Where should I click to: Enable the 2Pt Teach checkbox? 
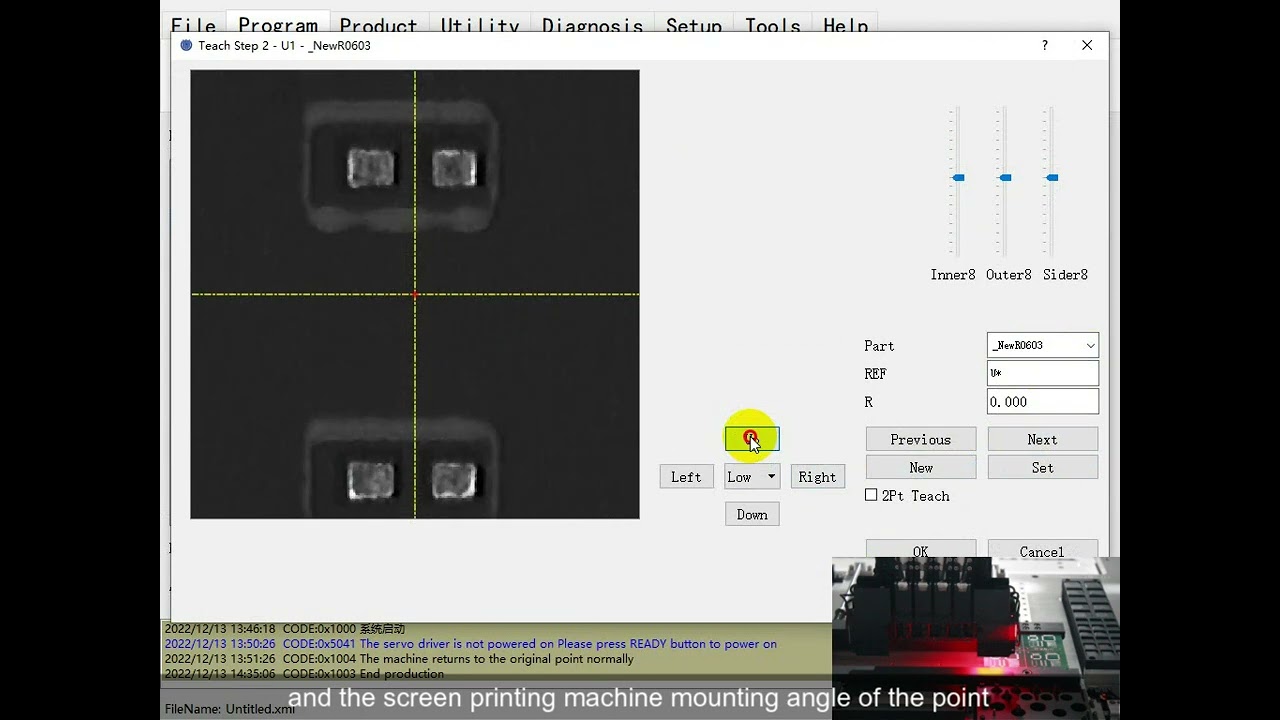click(871, 495)
